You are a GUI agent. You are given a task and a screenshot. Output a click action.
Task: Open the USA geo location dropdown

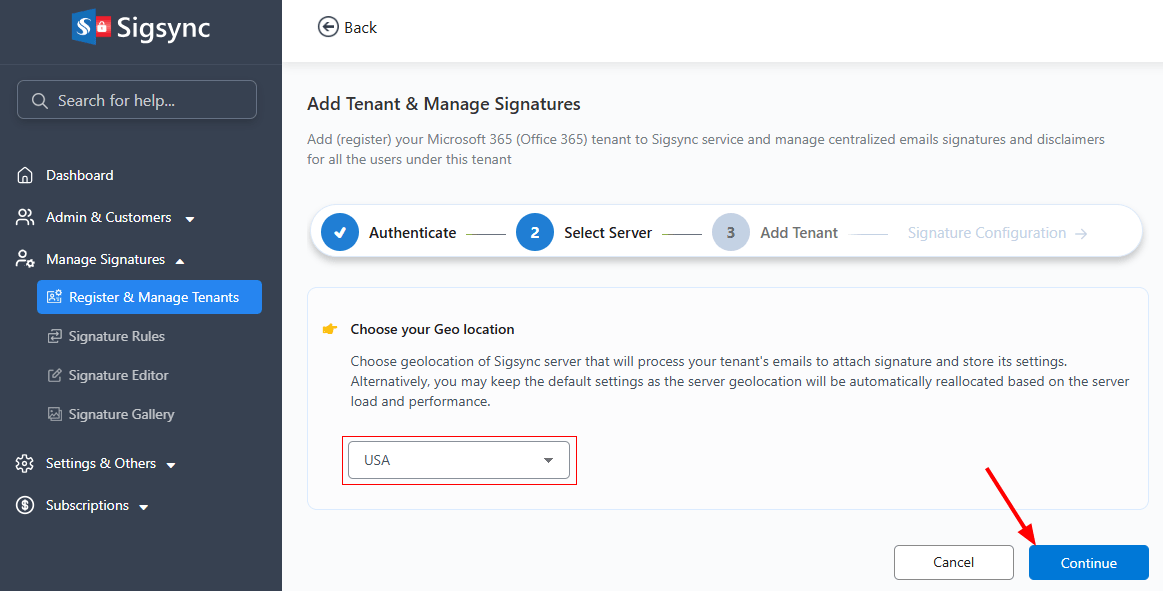point(459,460)
